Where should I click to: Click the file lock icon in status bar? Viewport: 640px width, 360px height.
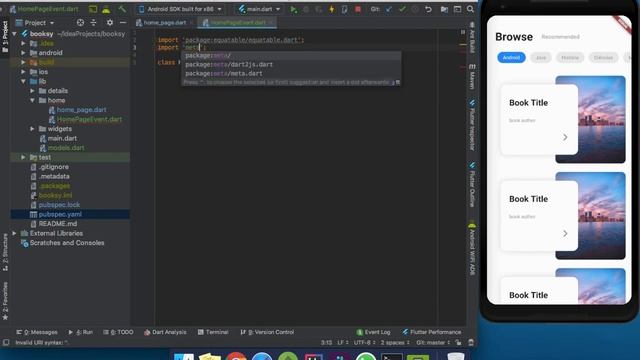tap(458, 342)
